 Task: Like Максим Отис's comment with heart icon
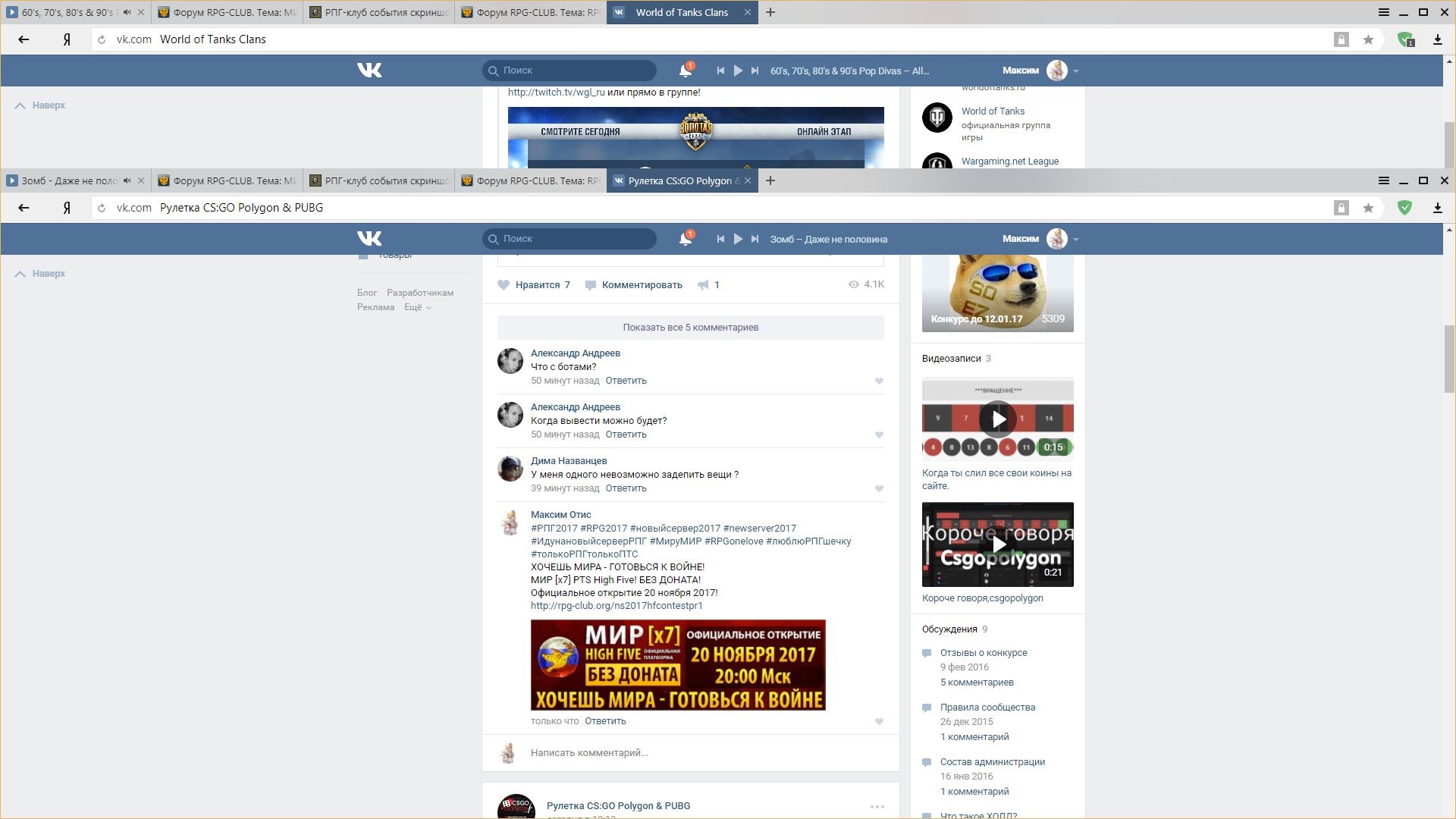click(879, 722)
